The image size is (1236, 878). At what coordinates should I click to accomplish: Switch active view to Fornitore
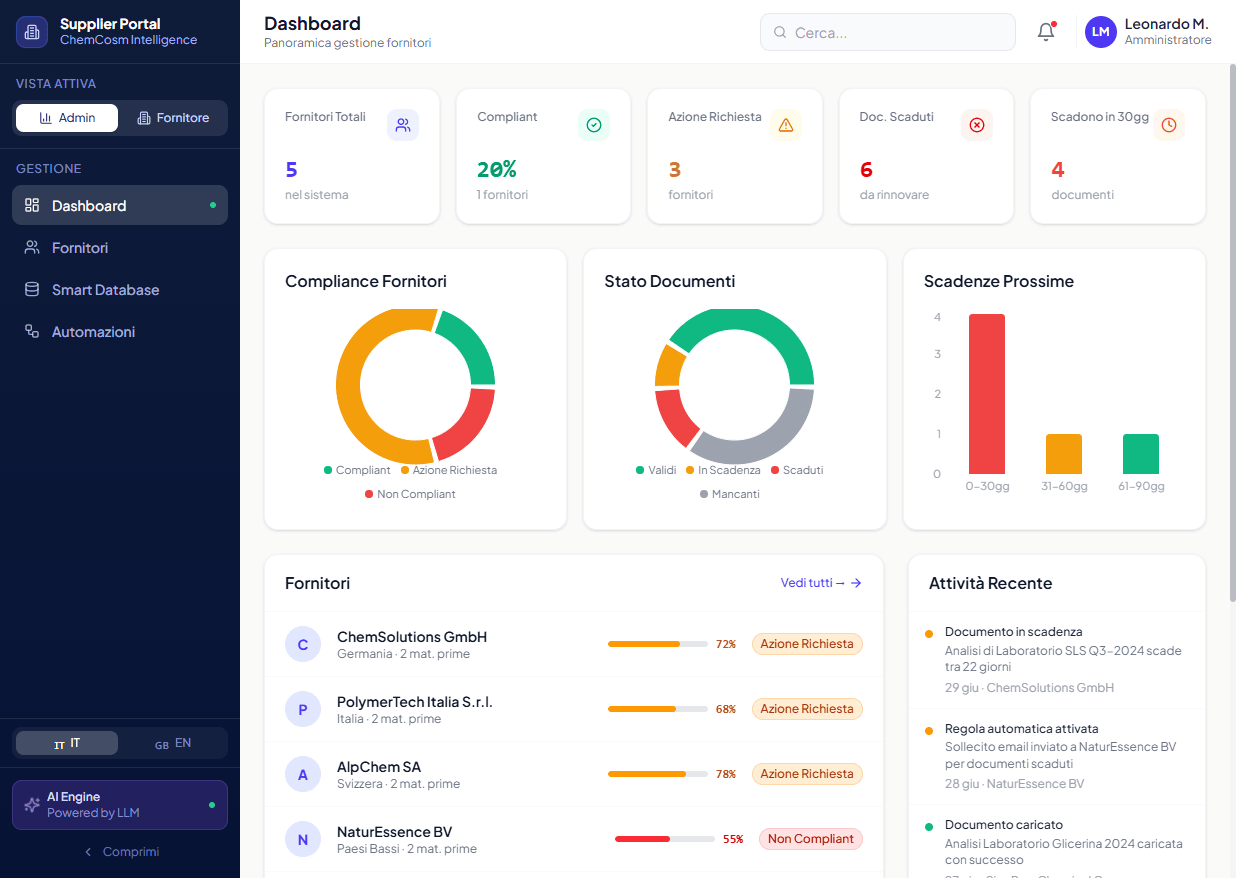(173, 118)
